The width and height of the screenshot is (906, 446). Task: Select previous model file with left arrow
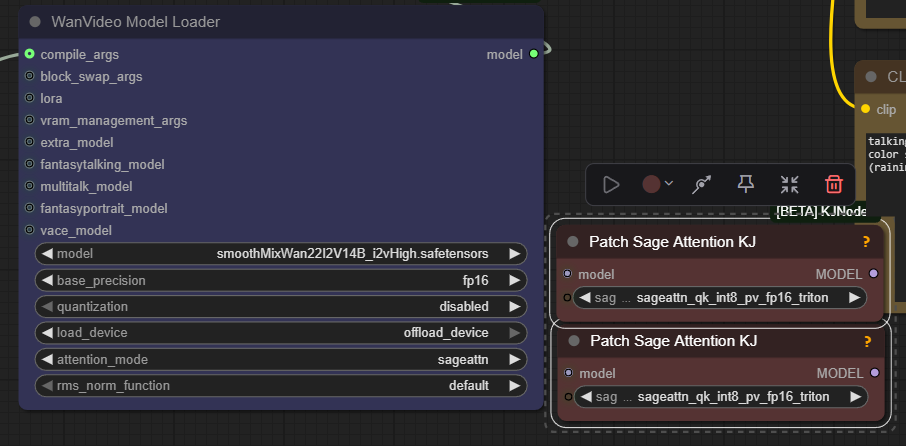(47, 254)
